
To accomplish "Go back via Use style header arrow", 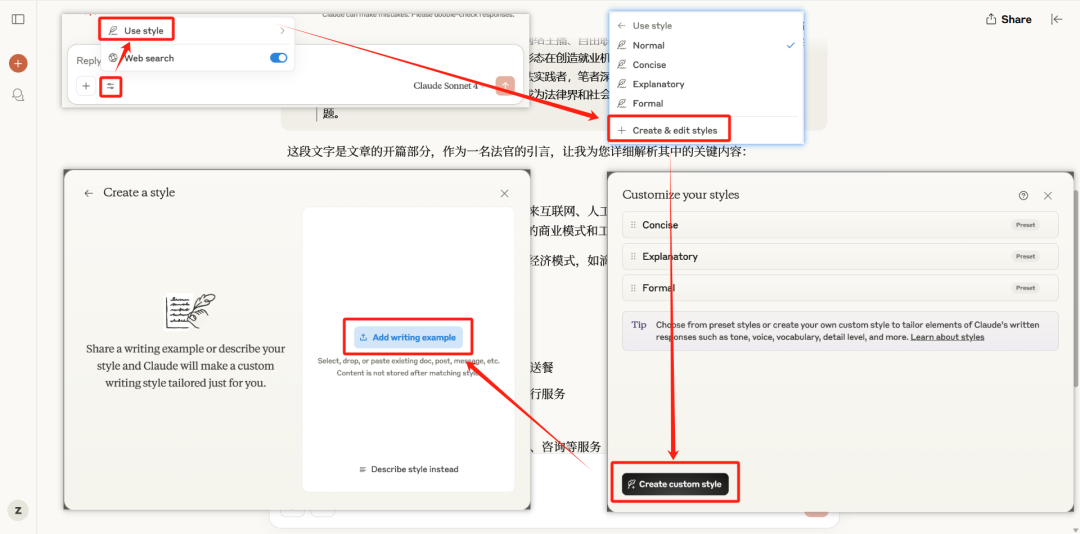I will [622, 26].
